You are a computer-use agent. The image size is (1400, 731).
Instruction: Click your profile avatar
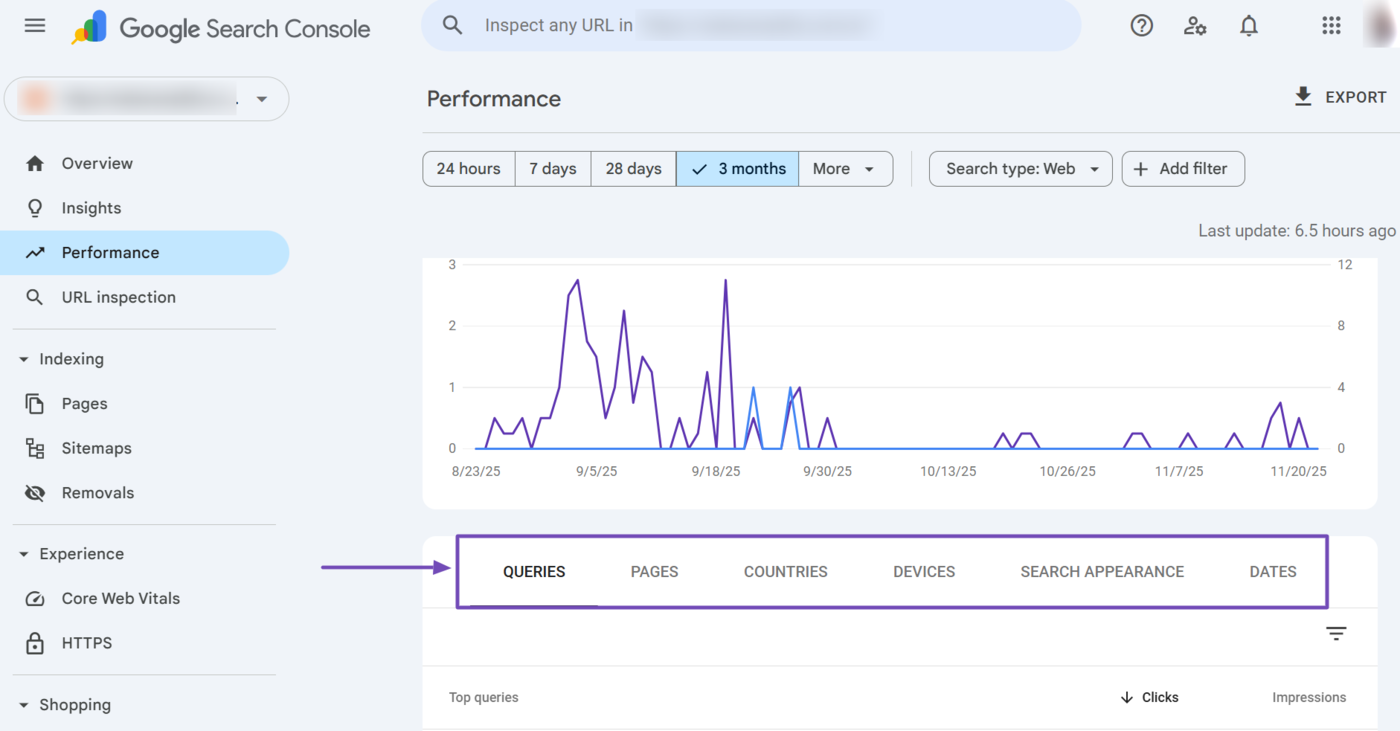[1381, 25]
